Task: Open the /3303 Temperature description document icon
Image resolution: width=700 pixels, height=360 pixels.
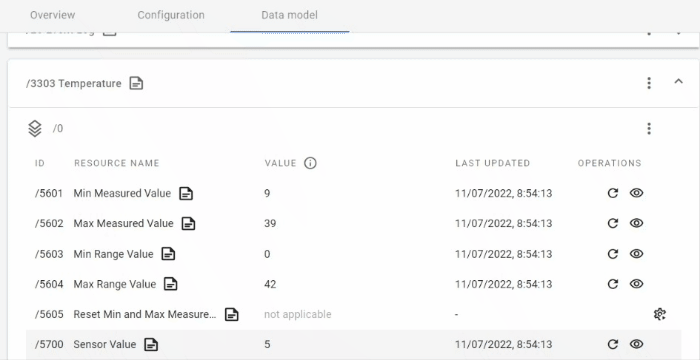Action: pyautogui.click(x=136, y=83)
